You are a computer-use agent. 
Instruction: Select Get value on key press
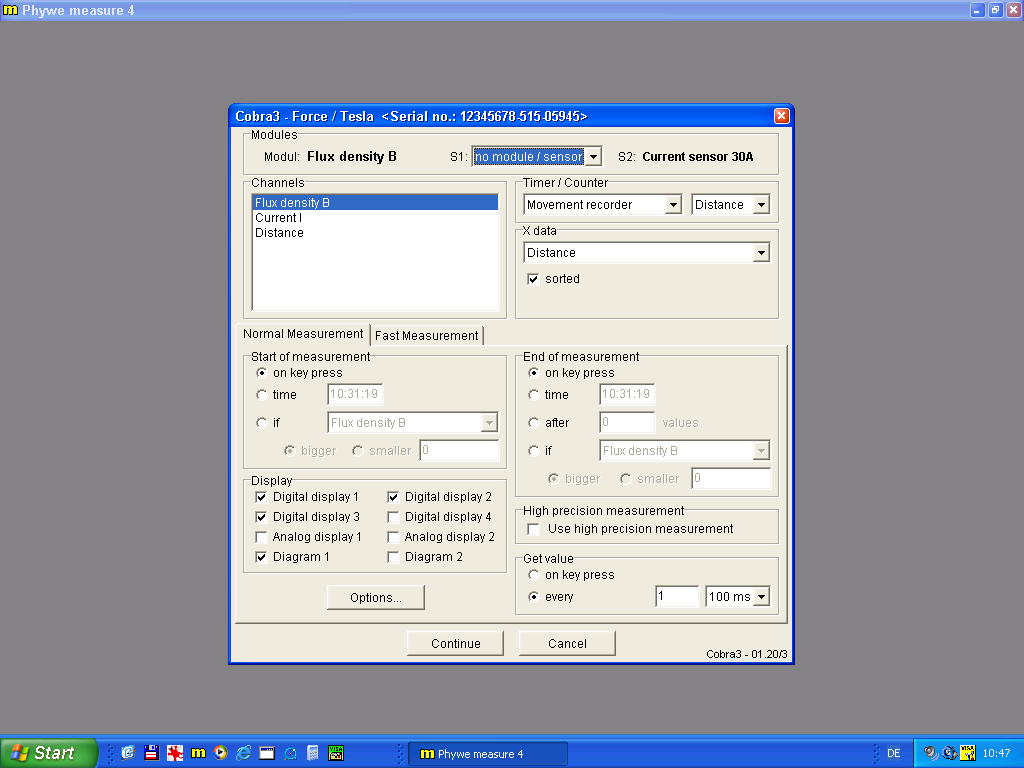click(534, 575)
